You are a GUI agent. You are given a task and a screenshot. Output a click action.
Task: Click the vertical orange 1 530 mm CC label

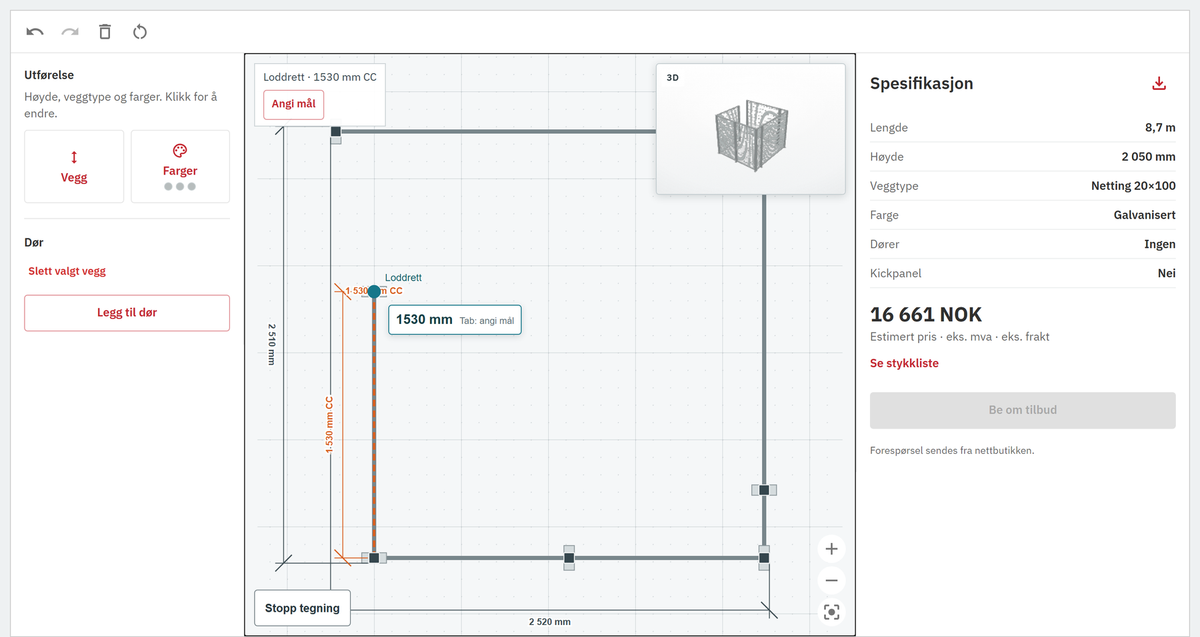tap(329, 424)
